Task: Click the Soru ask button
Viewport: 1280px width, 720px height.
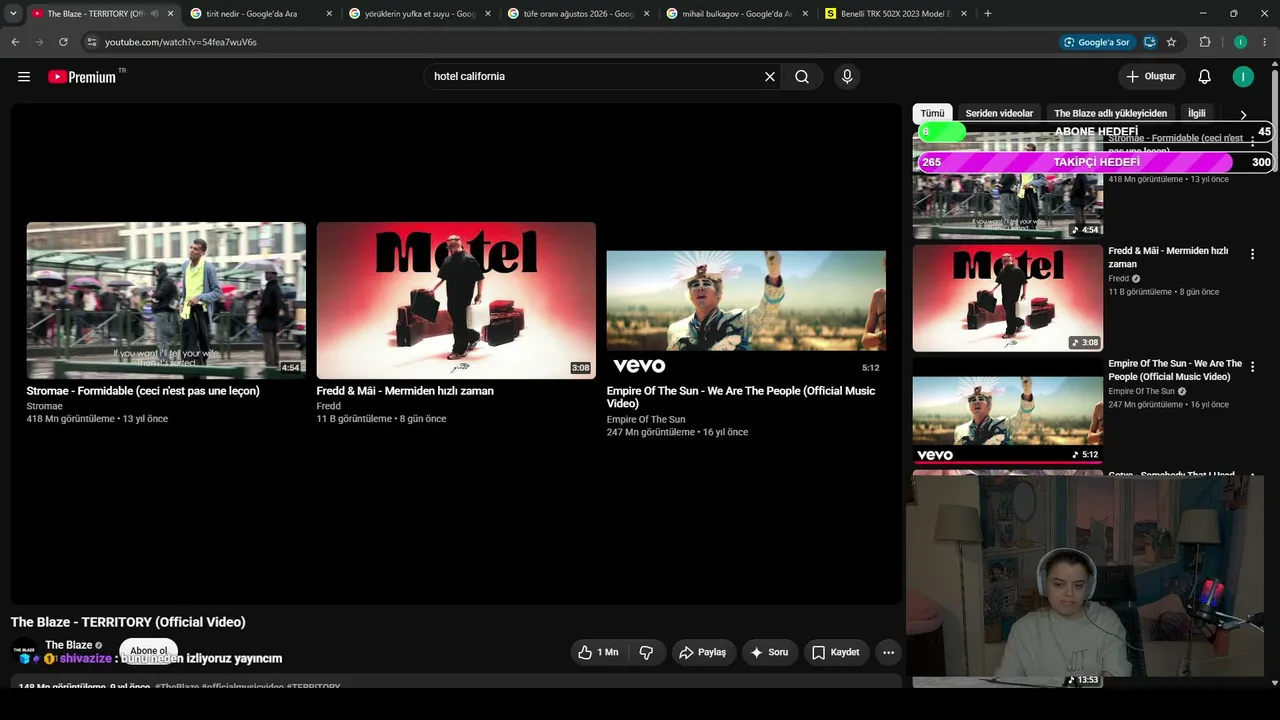Action: (x=769, y=652)
